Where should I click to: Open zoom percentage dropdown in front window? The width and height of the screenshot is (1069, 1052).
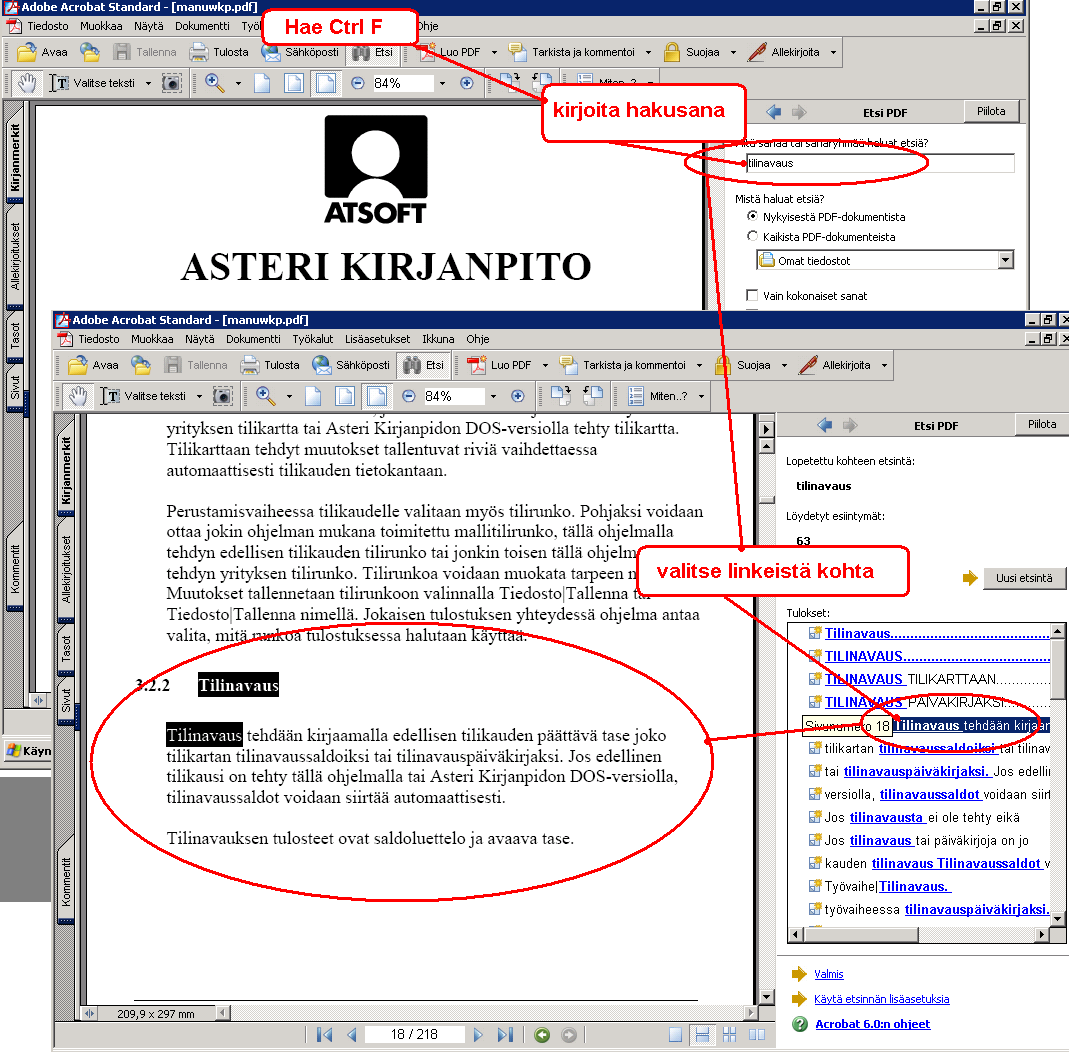494,396
